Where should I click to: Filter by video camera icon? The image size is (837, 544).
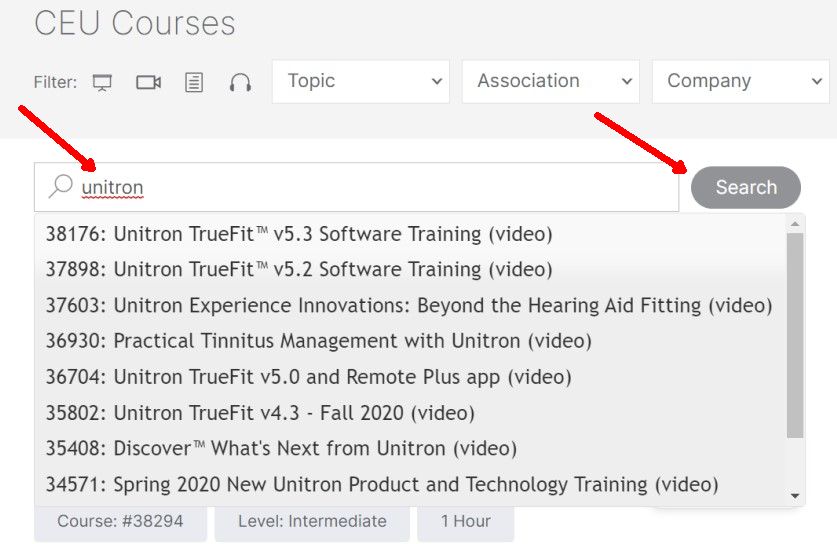148,82
